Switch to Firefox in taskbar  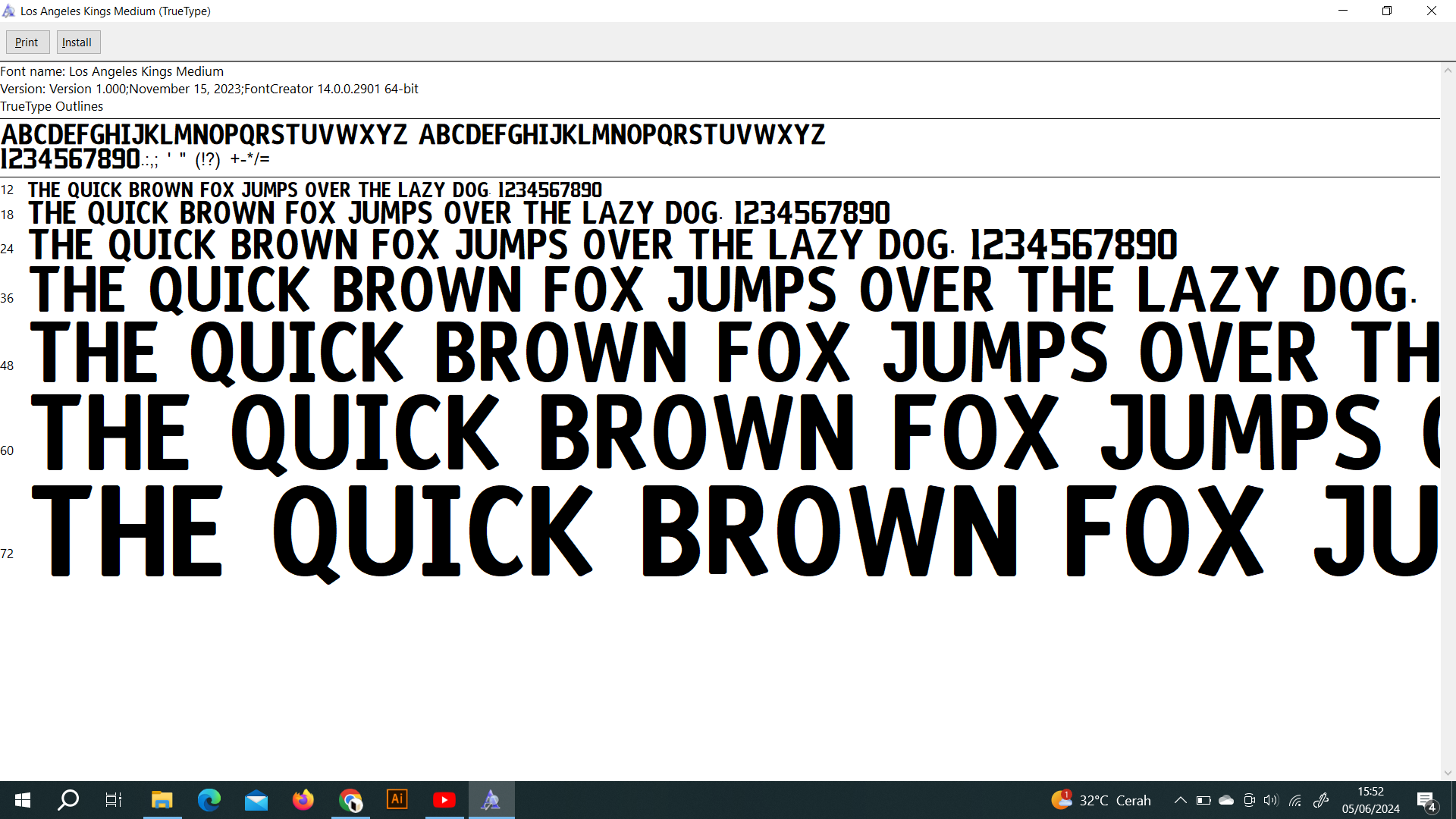click(x=303, y=800)
